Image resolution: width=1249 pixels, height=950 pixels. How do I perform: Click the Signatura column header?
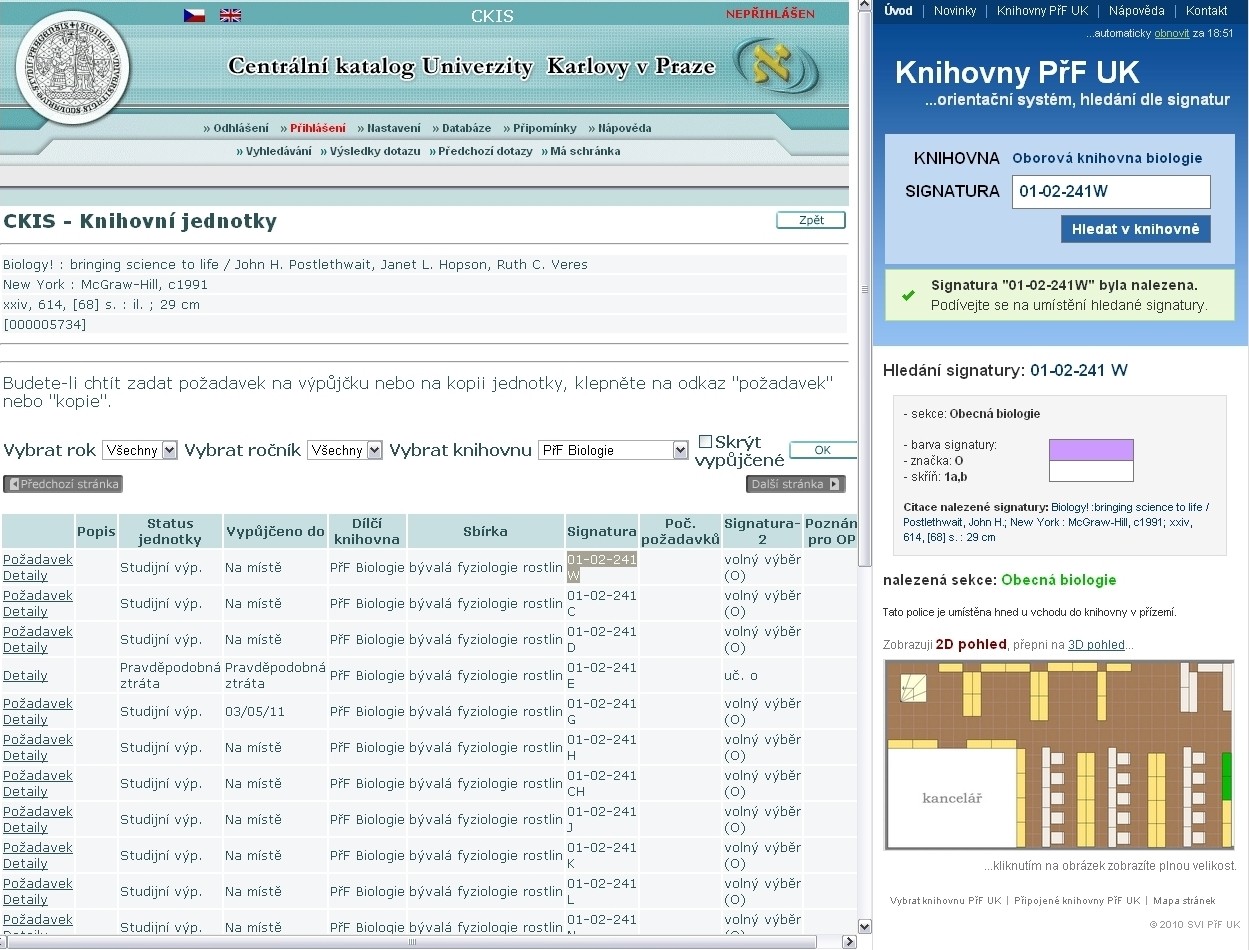tap(601, 531)
